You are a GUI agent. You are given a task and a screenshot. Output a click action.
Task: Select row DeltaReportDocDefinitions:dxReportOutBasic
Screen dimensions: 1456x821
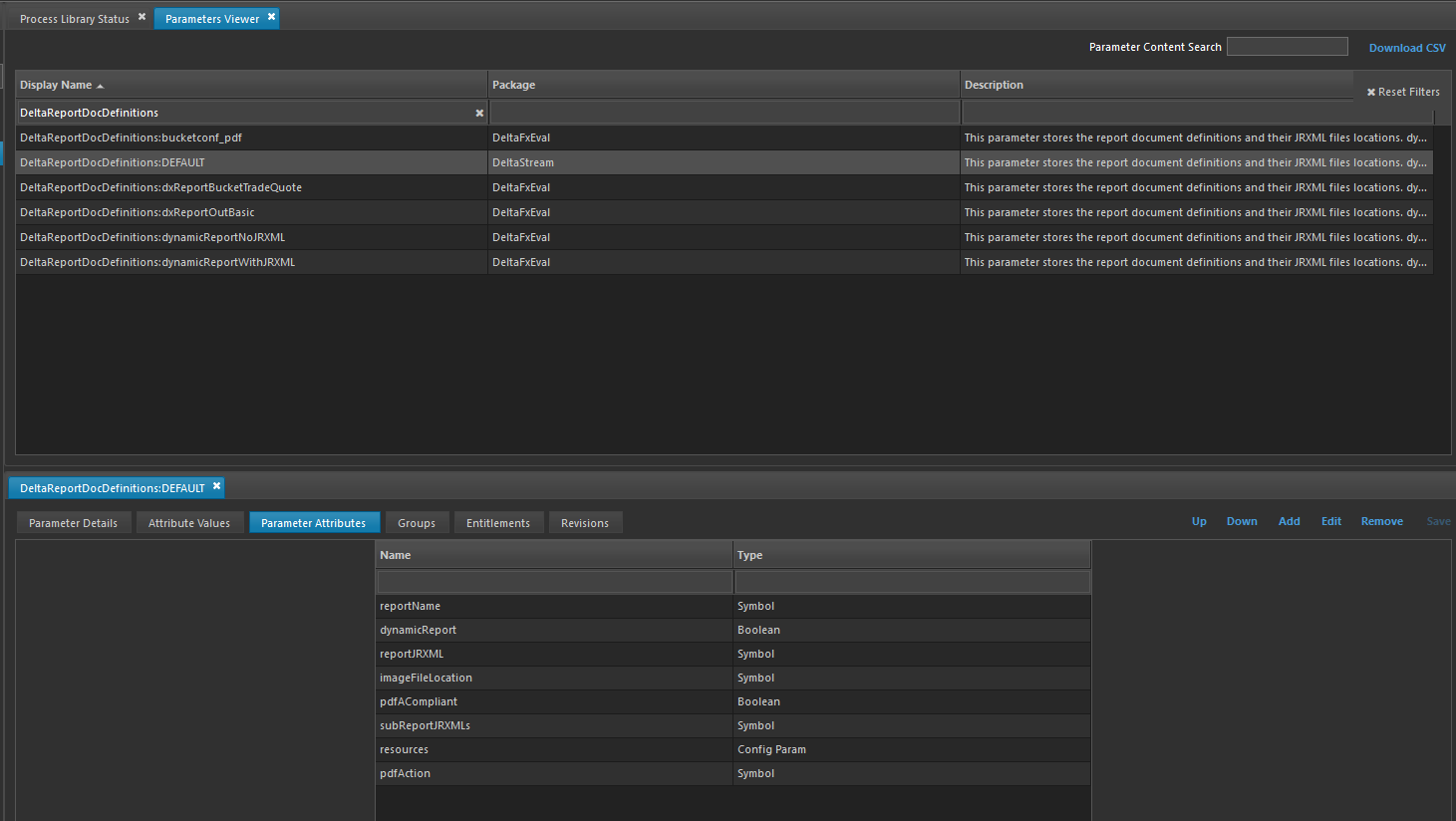725,212
